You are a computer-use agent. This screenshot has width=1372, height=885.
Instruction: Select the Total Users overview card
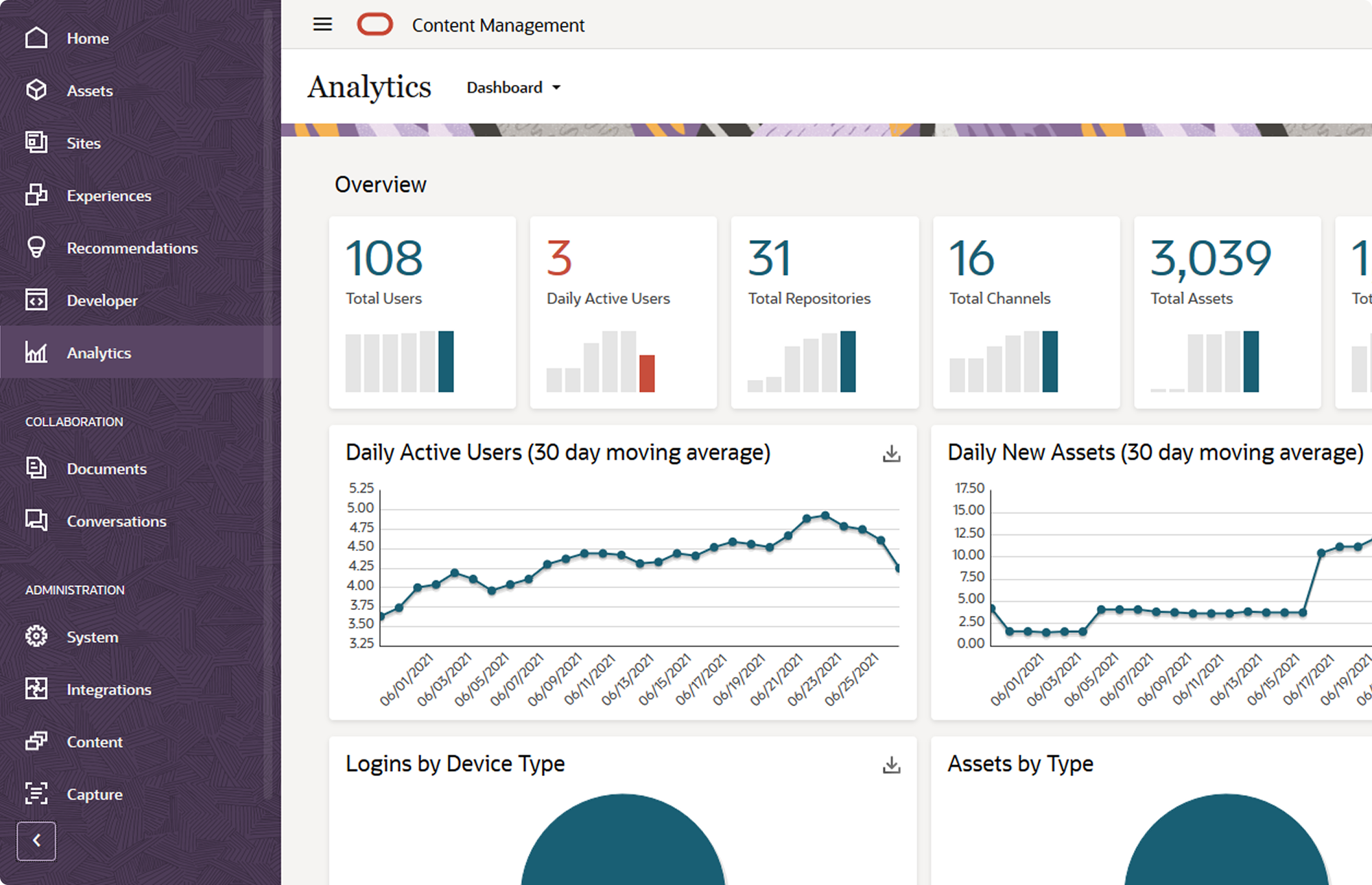pyautogui.click(x=422, y=312)
